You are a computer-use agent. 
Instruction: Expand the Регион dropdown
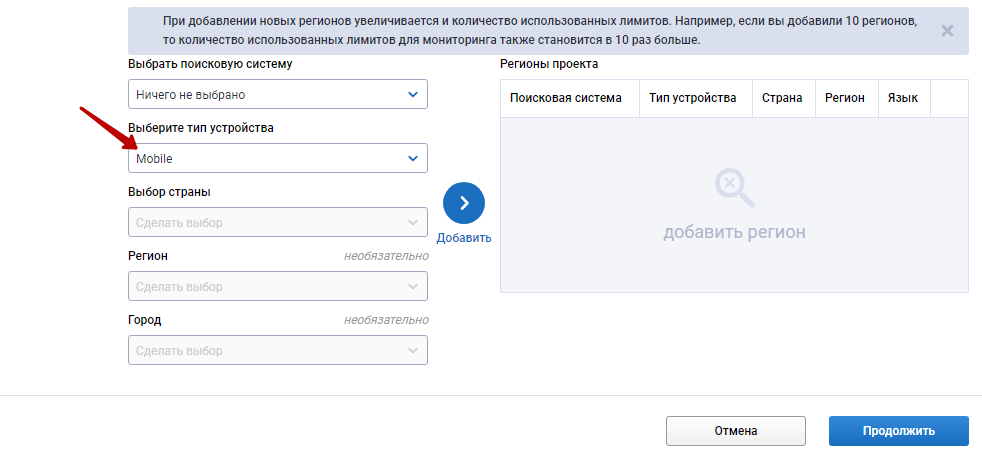click(x=277, y=286)
